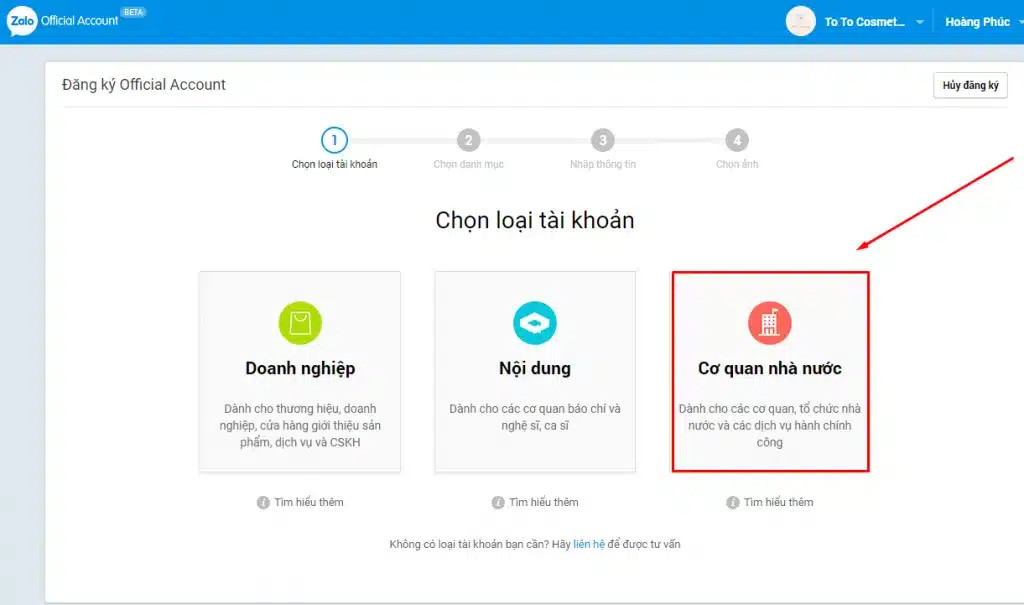Click the red government building icon
Screen dimensions: 1024x605
(769, 322)
